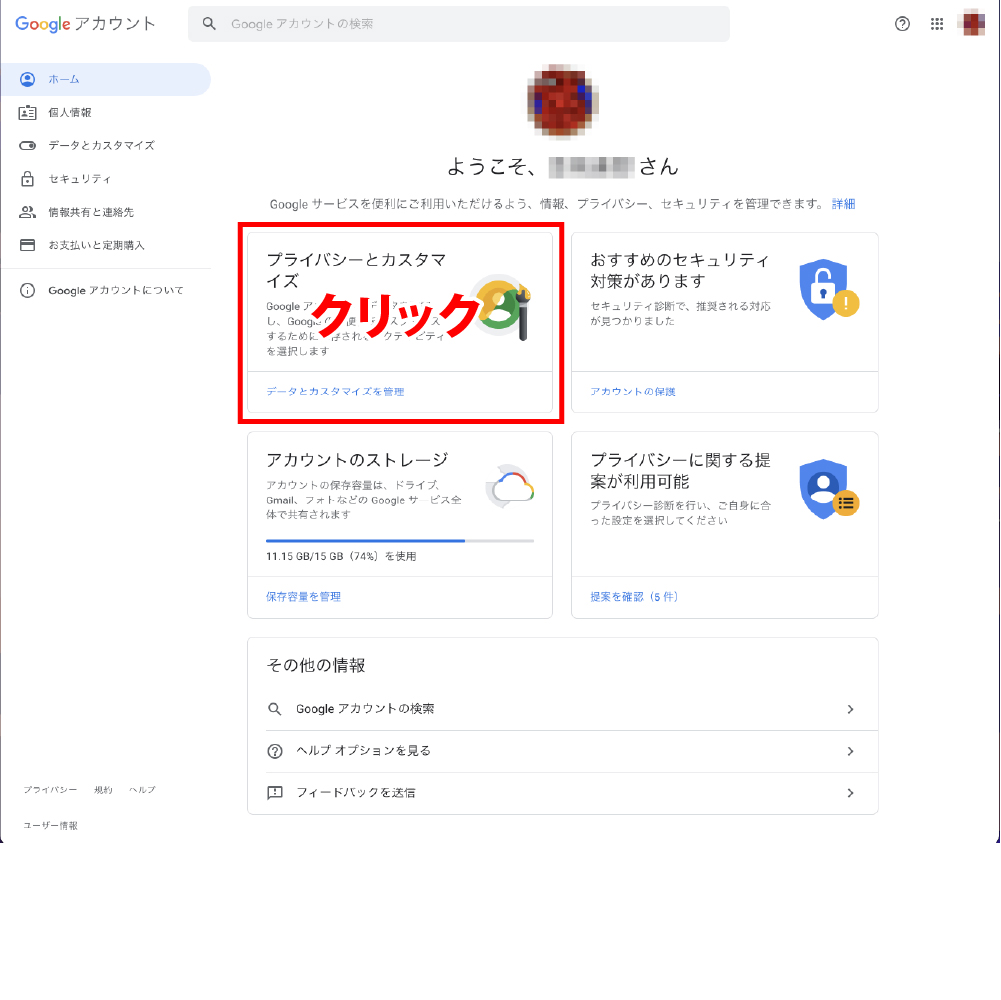Click the データとカスタマイズ toggle icon in sidebar

(27, 146)
